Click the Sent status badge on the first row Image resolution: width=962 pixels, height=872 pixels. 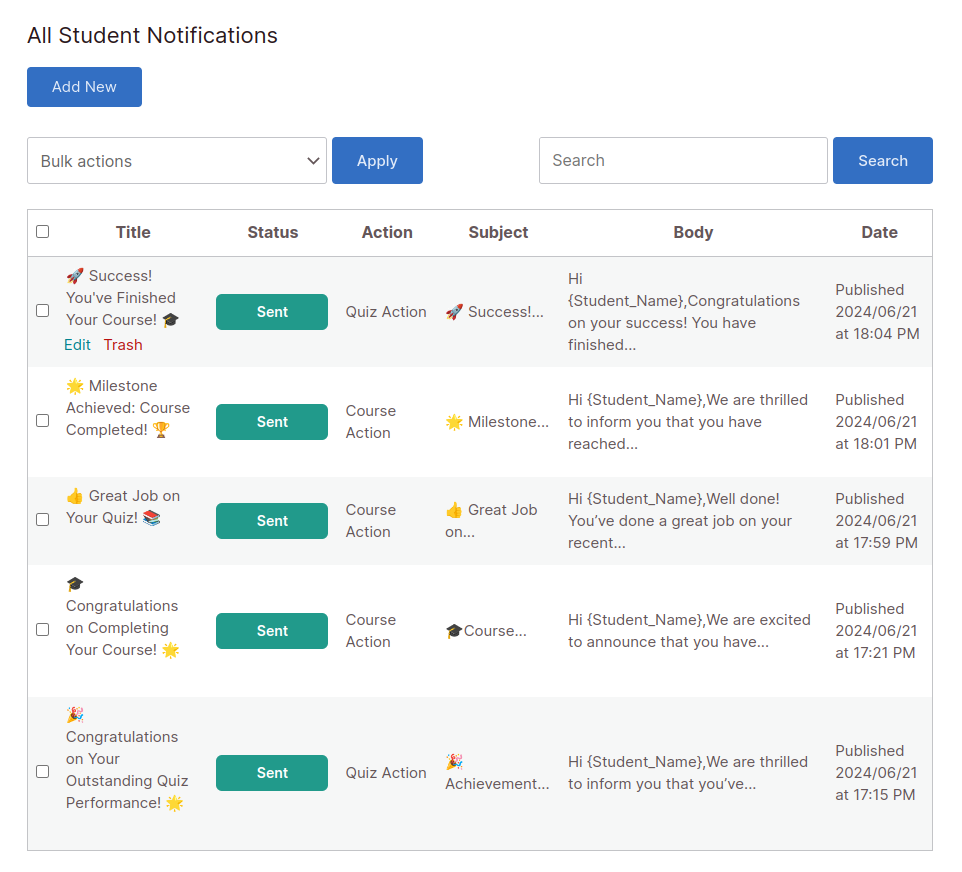click(271, 311)
